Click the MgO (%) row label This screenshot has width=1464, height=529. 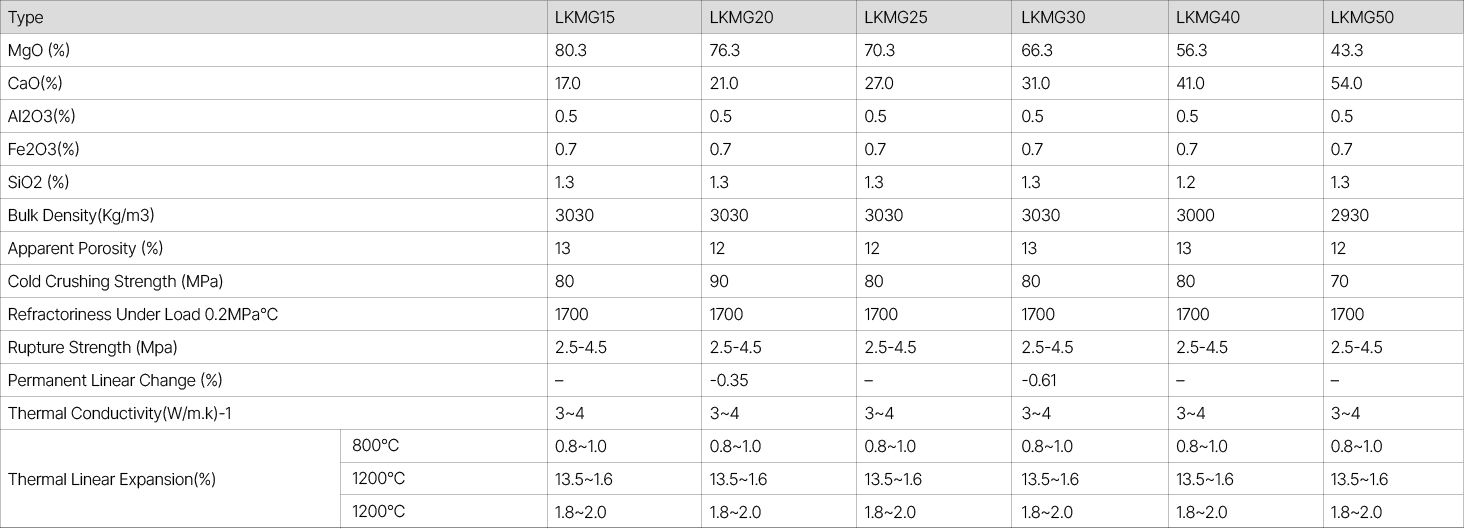[x=39, y=50]
